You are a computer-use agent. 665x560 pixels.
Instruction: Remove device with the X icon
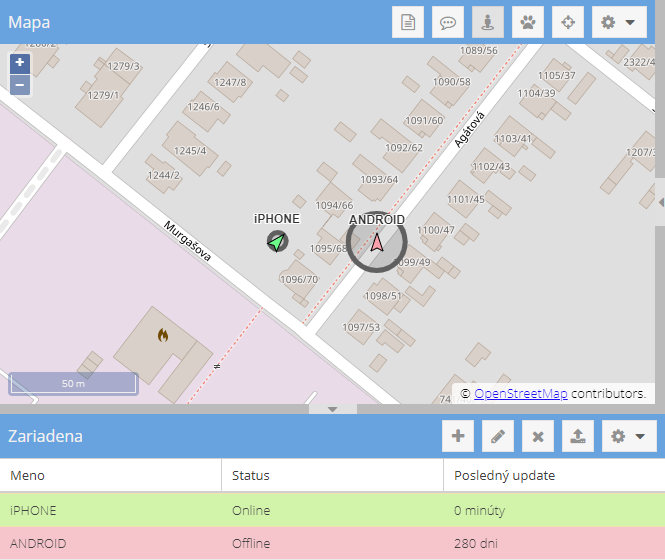pyautogui.click(x=538, y=436)
